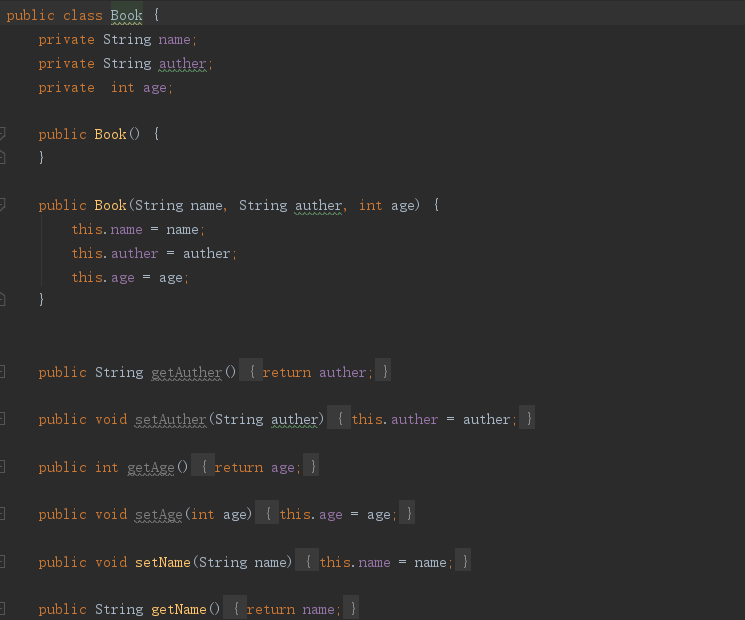Collapse the empty Book() constructor gutter fold marker
745x620 pixels.
[2, 134]
